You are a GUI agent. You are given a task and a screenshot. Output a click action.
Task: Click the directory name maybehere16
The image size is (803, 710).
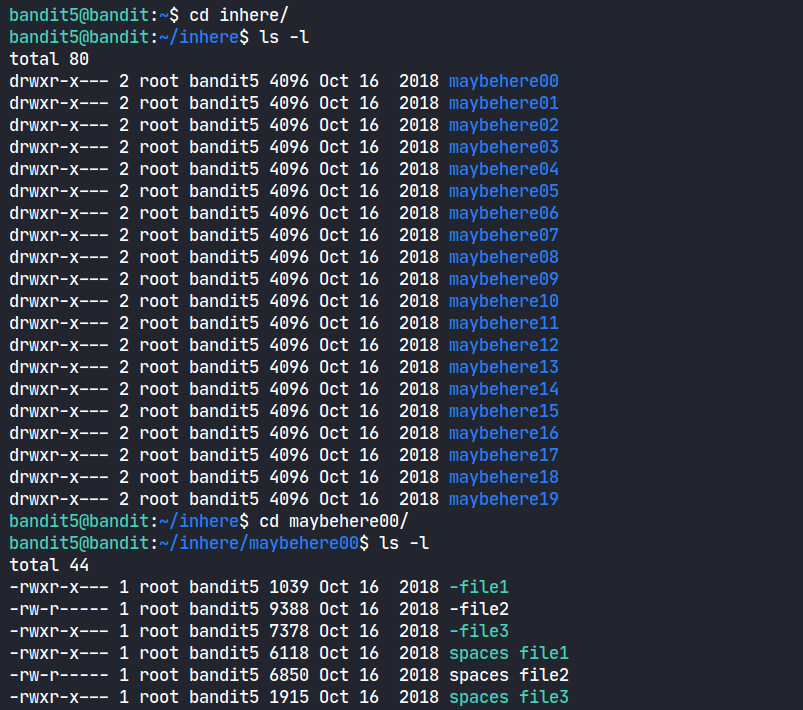(x=503, y=433)
